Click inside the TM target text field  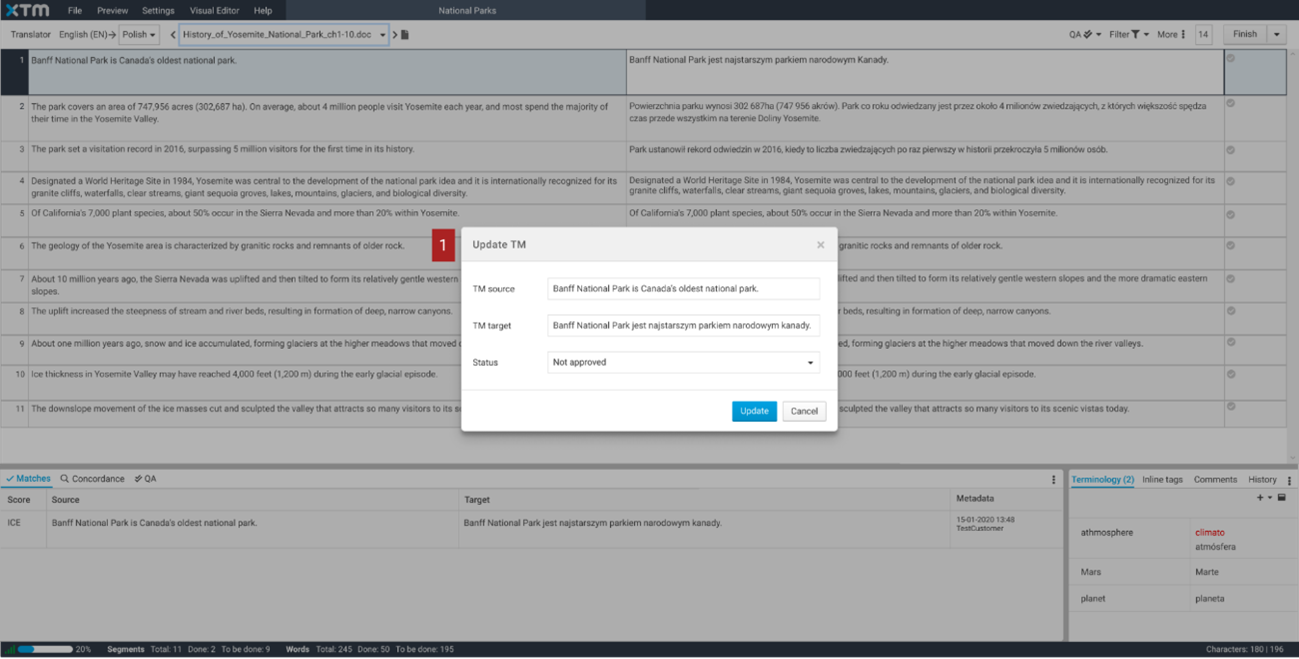pos(683,325)
